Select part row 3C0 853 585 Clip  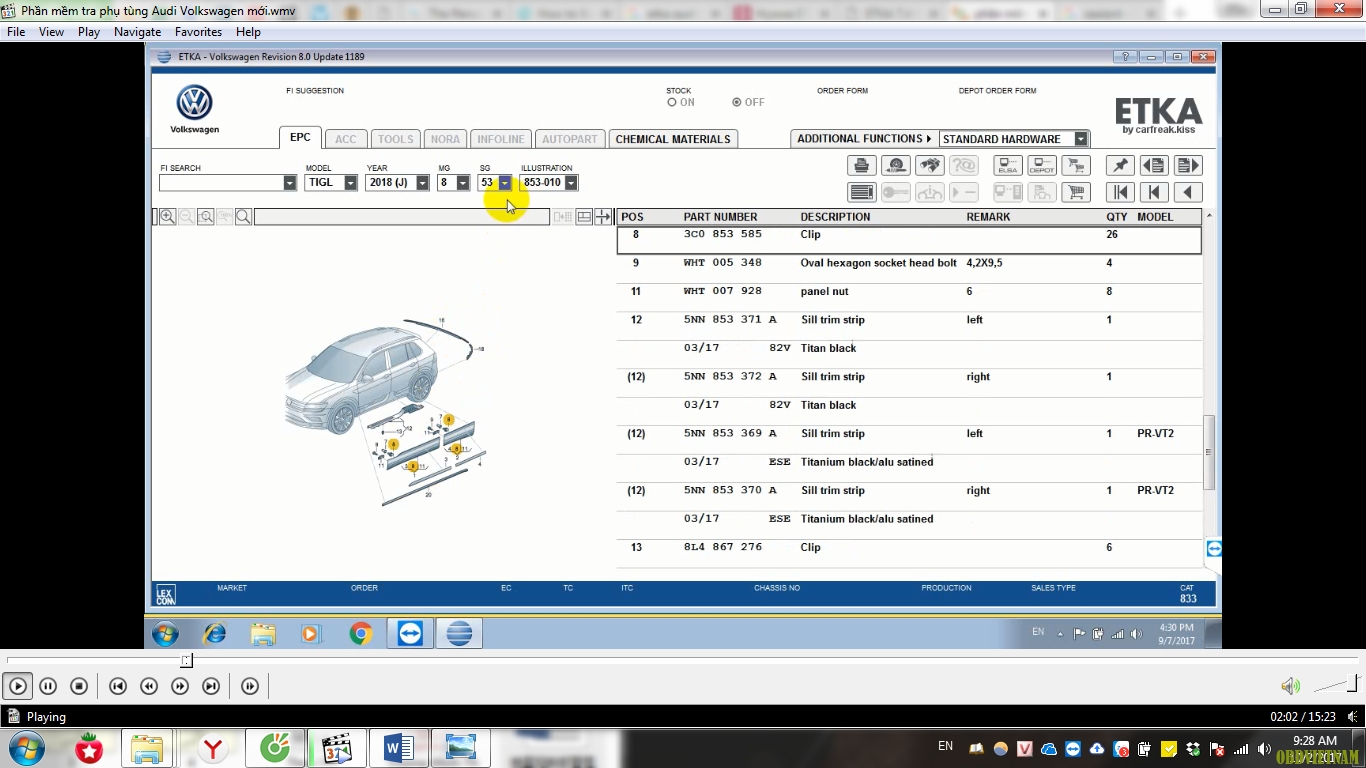pos(909,240)
